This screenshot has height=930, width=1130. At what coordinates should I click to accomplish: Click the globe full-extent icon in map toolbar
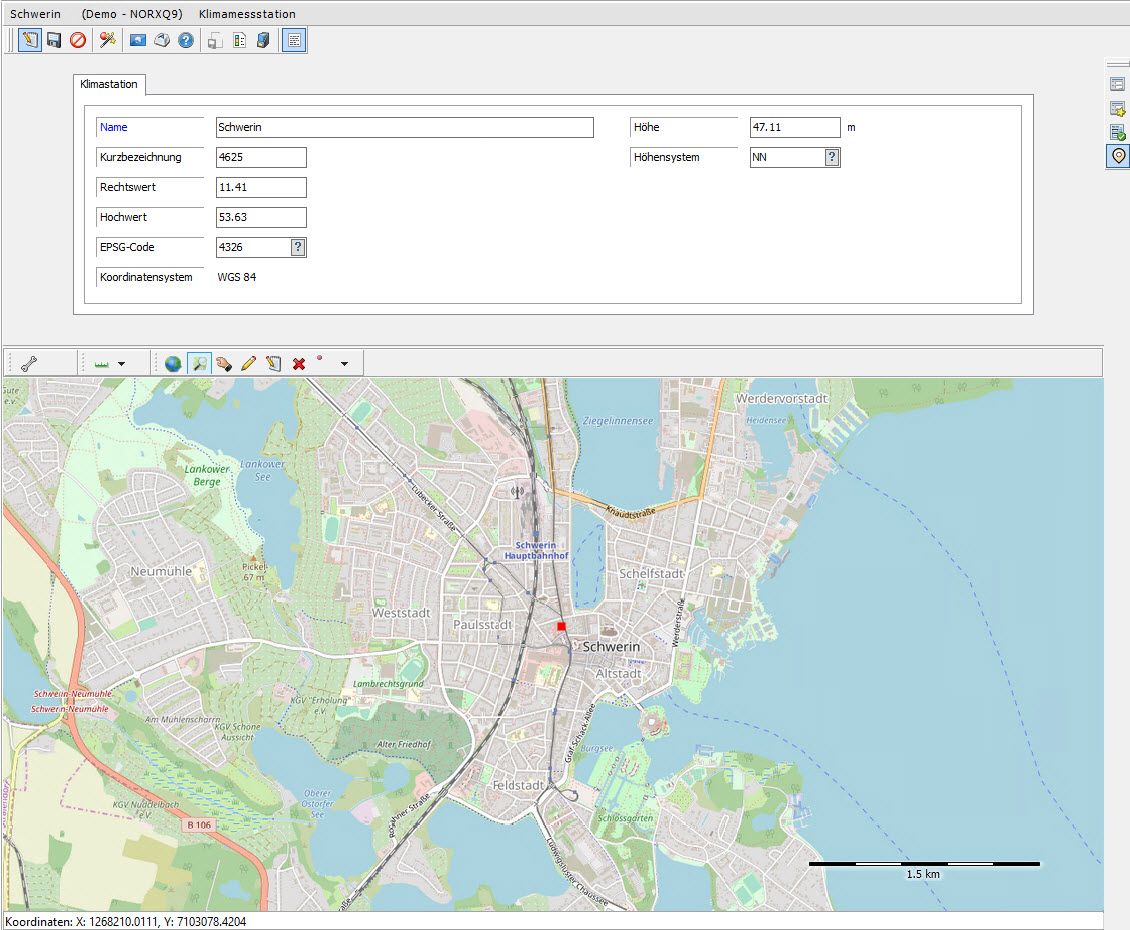[173, 364]
